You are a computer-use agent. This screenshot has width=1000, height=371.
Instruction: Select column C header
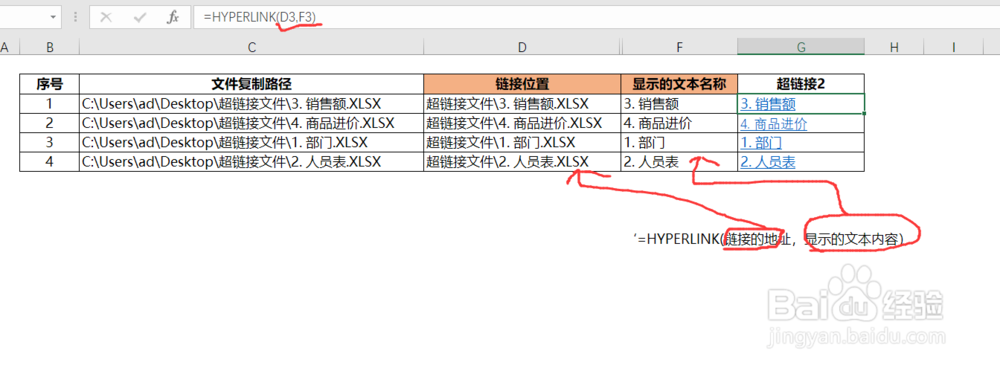[x=251, y=47]
